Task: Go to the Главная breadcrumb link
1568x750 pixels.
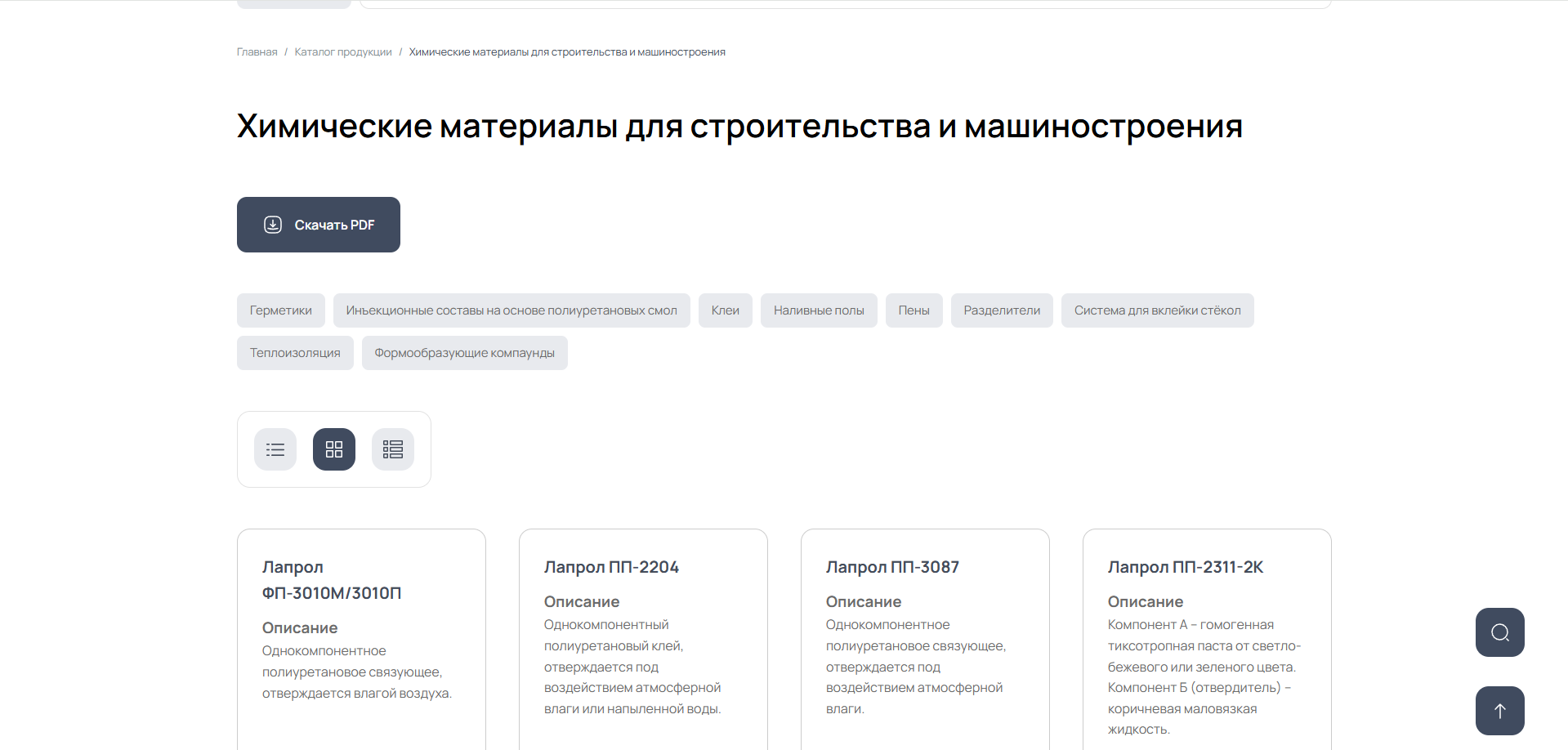Action: pyautogui.click(x=257, y=52)
